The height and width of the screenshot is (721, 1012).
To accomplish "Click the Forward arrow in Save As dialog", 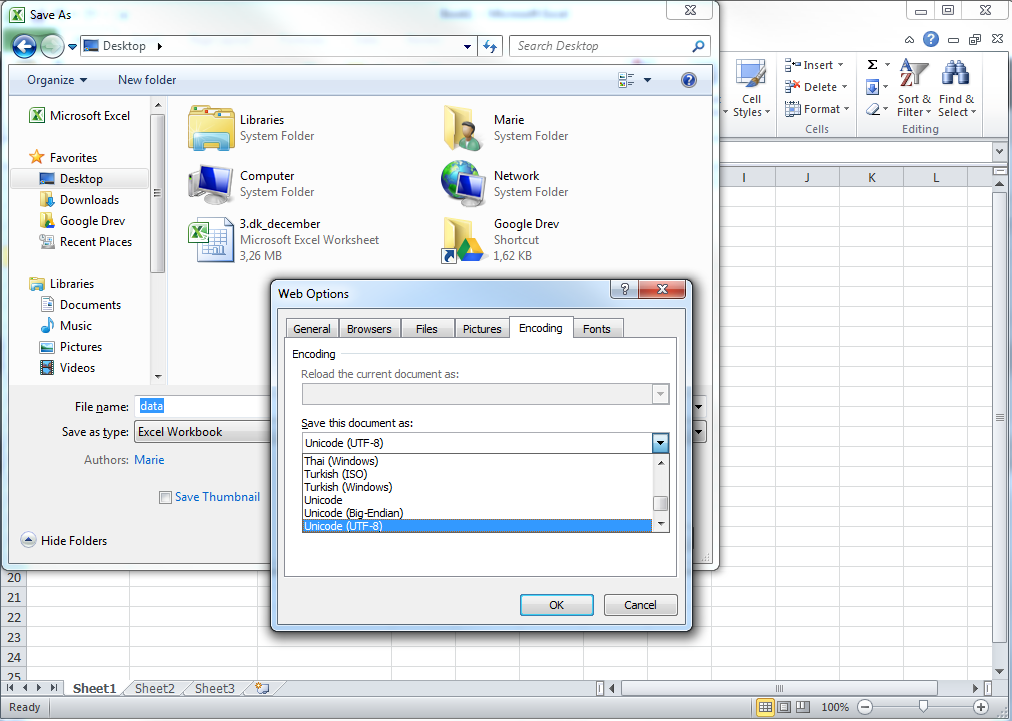I will point(52,46).
